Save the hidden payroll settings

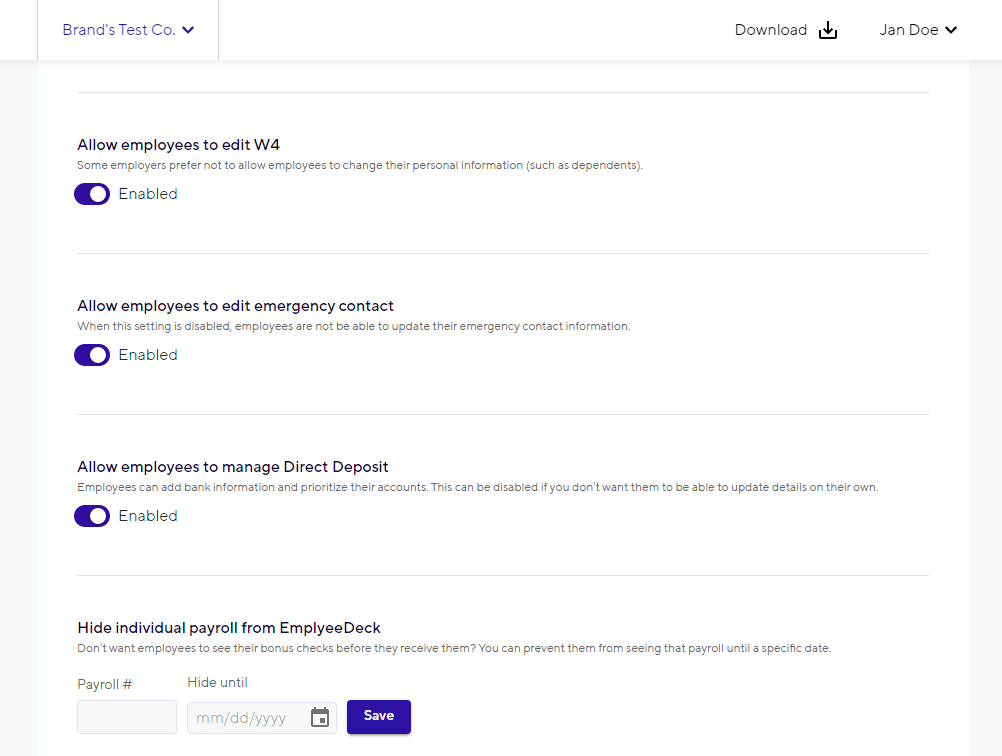[379, 716]
